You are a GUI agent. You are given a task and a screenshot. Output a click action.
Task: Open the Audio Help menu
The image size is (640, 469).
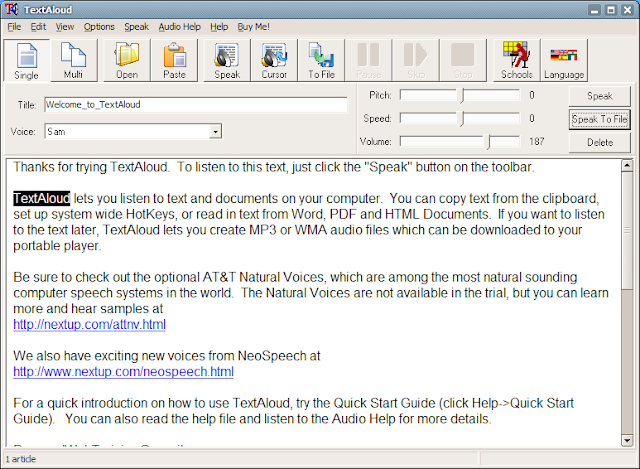pos(180,27)
